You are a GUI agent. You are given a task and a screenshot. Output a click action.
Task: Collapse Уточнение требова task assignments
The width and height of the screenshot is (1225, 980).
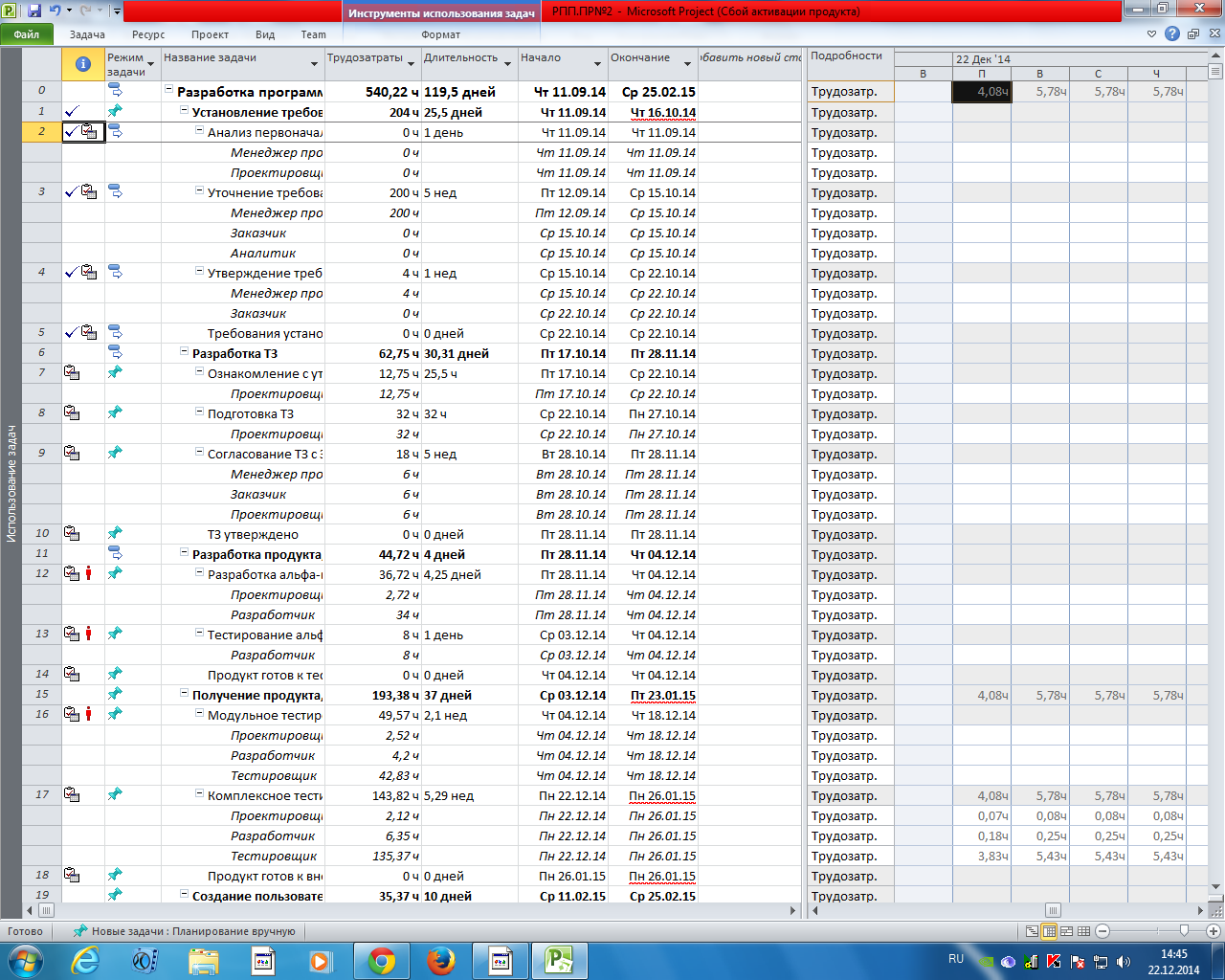coord(200,191)
